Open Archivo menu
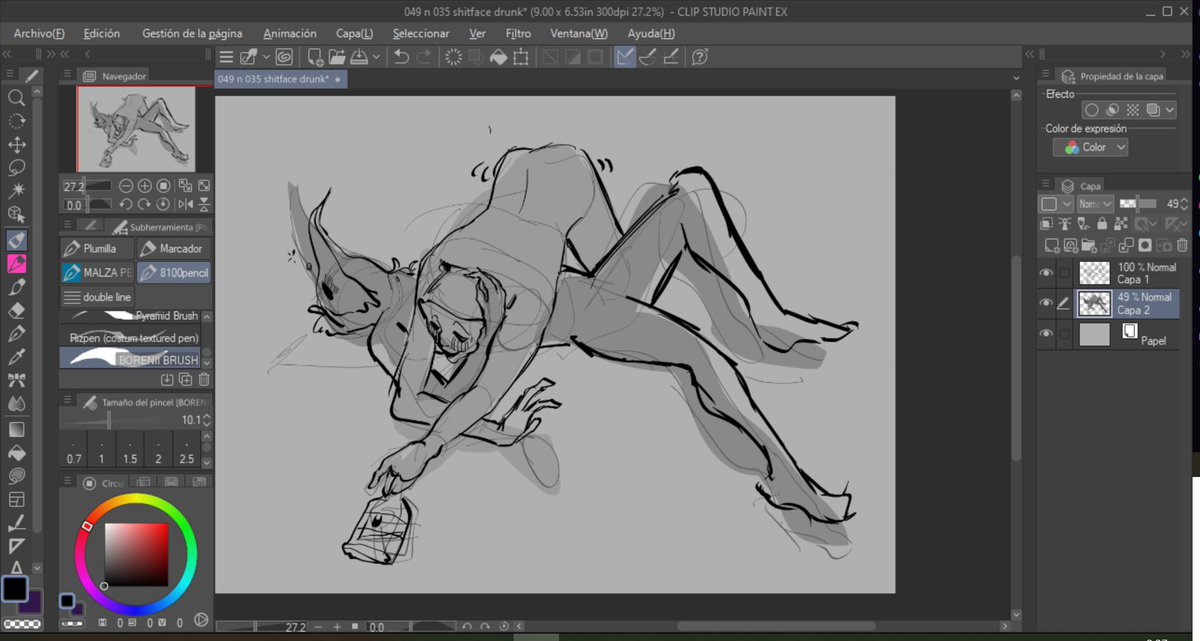This screenshot has height=641, width=1200. click(39, 33)
